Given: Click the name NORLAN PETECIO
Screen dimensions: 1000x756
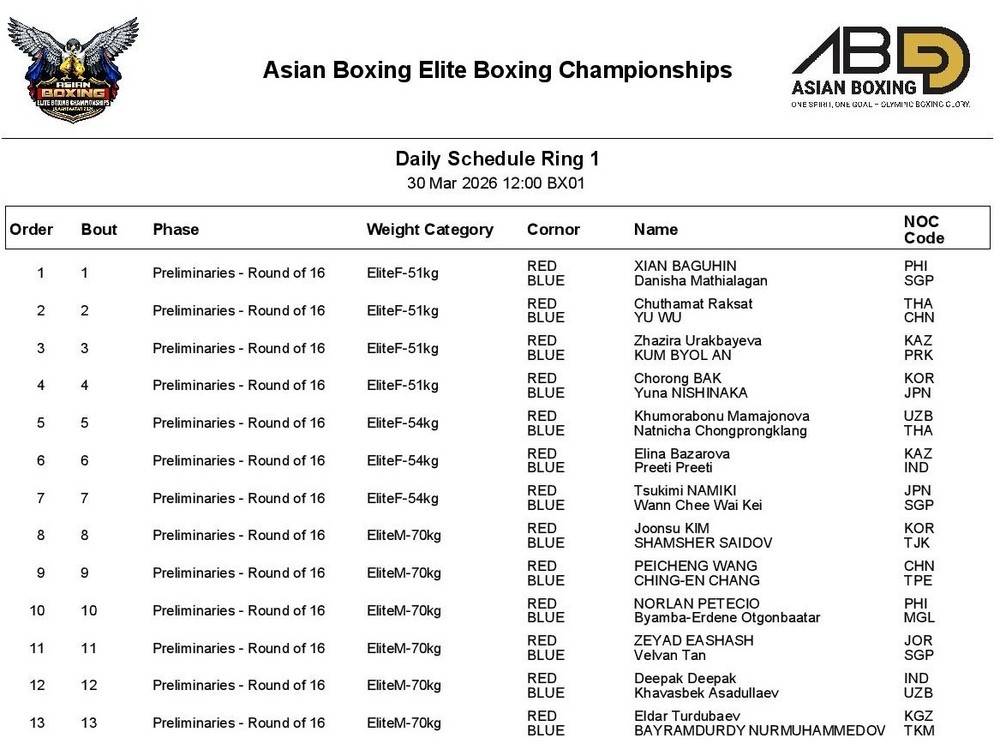Looking at the screenshot, I should 697,603.
